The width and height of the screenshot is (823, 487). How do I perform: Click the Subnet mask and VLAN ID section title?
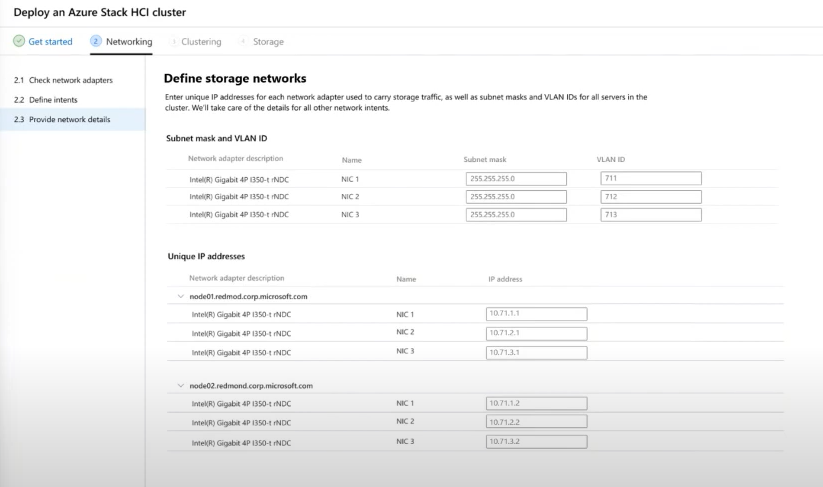pos(217,139)
